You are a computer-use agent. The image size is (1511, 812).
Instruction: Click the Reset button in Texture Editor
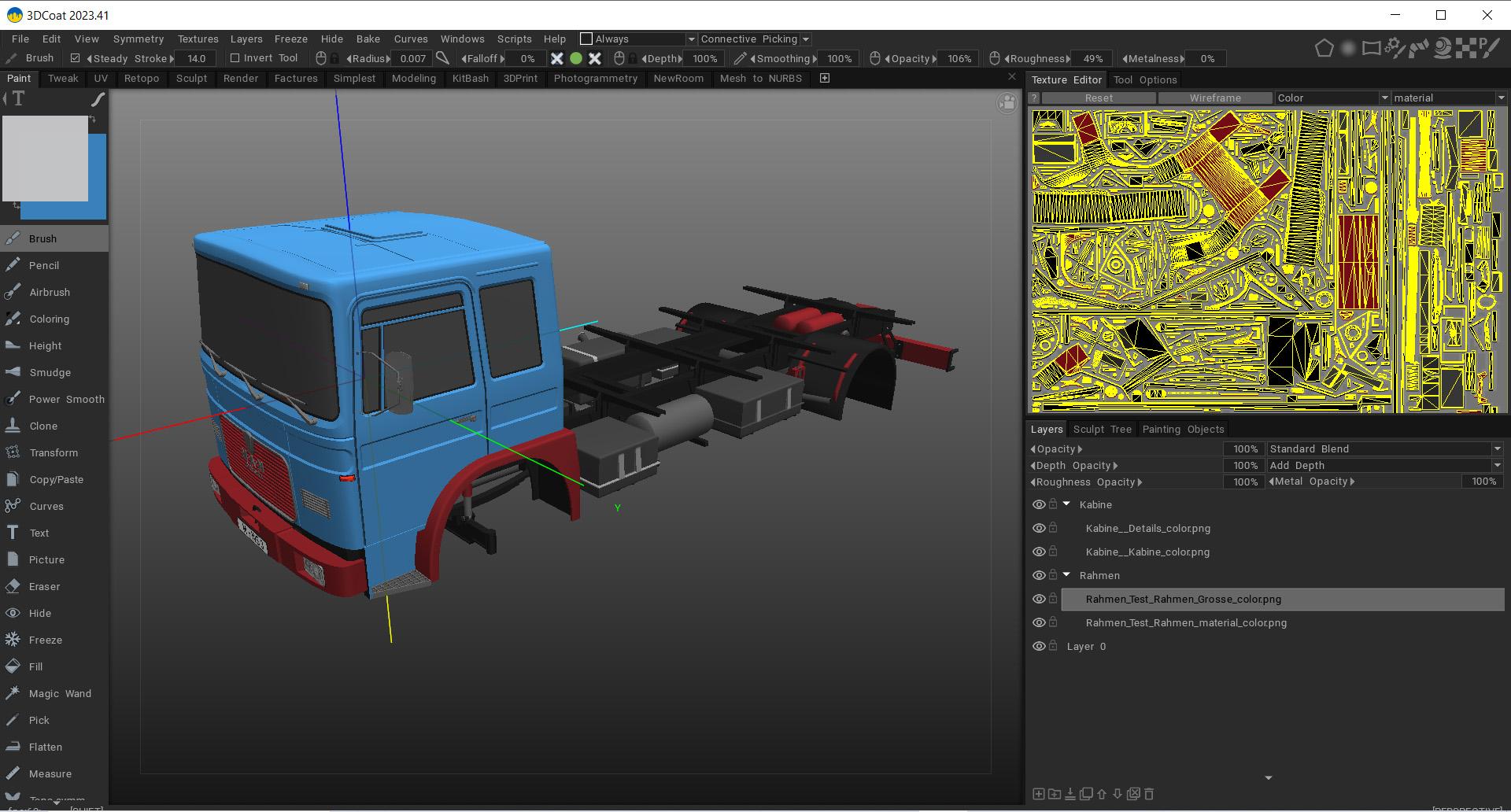click(1099, 98)
